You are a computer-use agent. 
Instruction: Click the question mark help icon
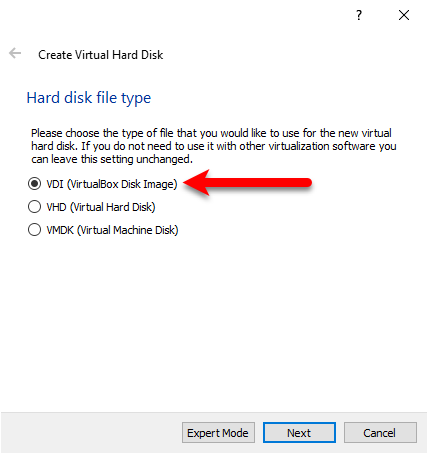[x=359, y=15]
